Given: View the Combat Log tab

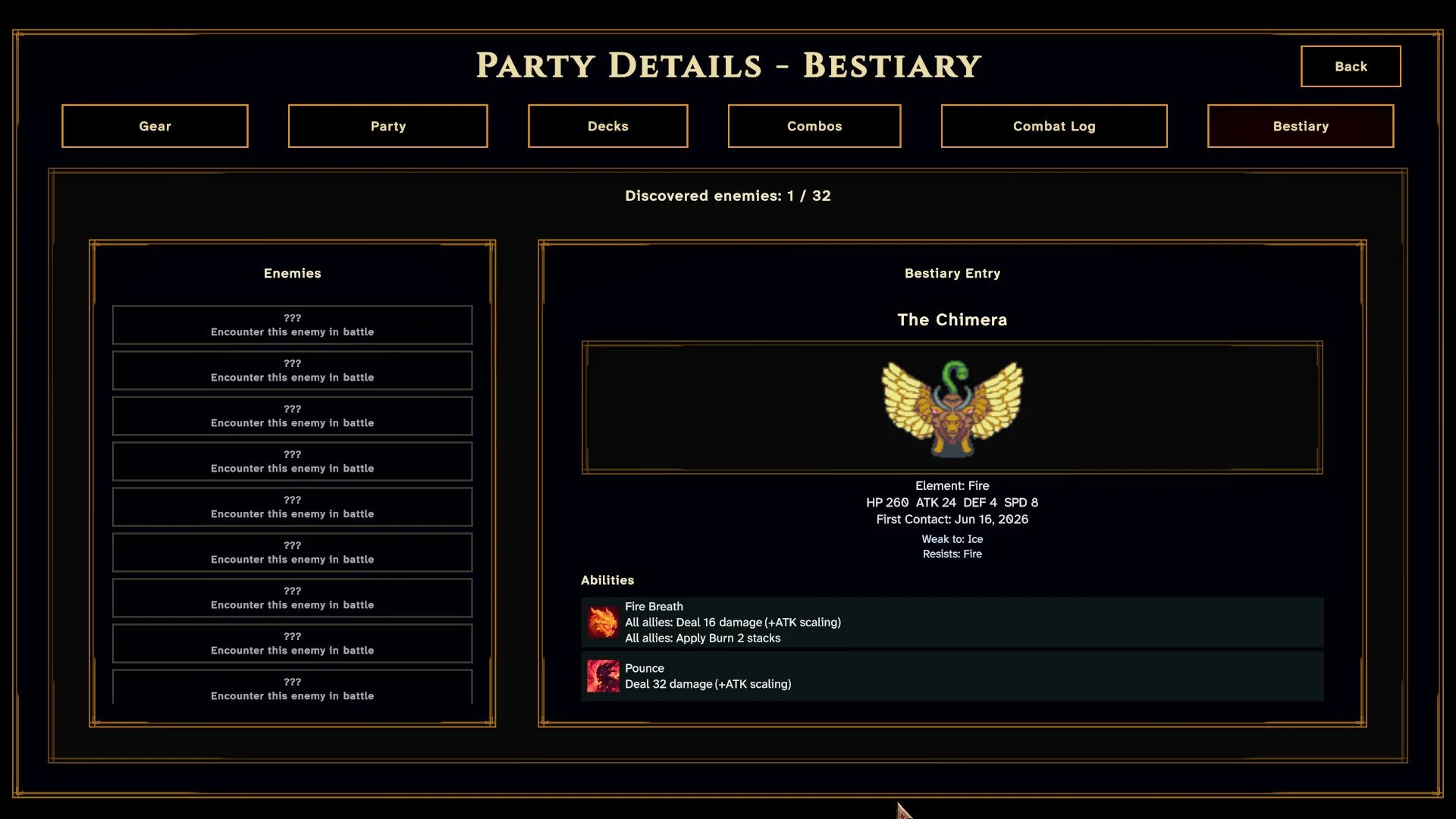Looking at the screenshot, I should [x=1054, y=126].
